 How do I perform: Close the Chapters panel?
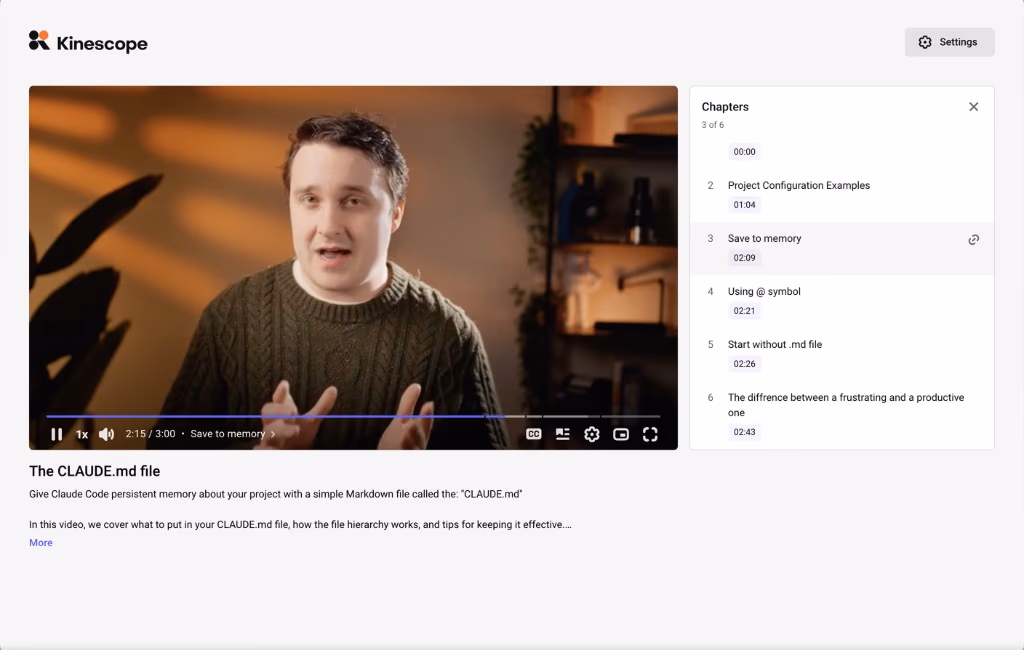point(974,106)
